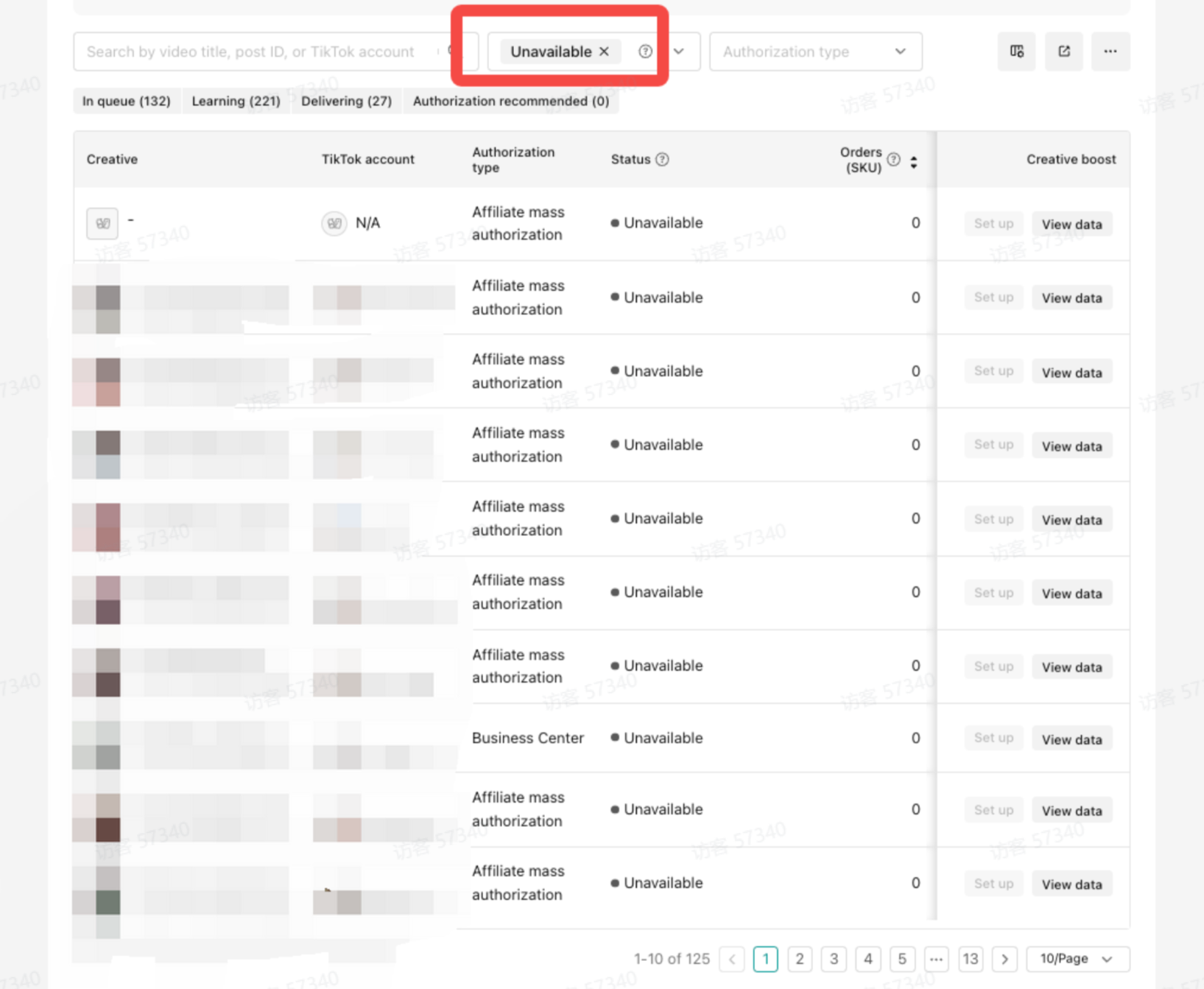Jump to last page 13
1204x989 pixels.
click(x=971, y=959)
